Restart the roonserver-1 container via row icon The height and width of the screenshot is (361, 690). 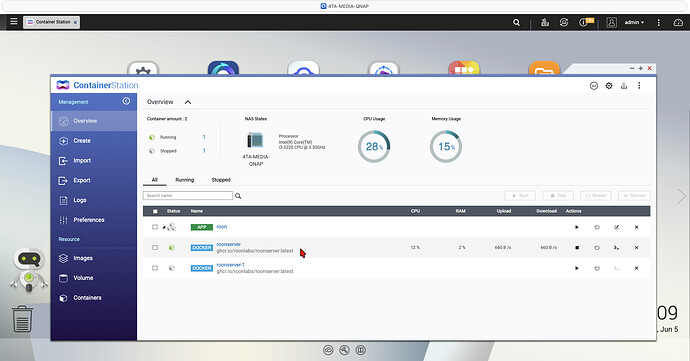597,268
